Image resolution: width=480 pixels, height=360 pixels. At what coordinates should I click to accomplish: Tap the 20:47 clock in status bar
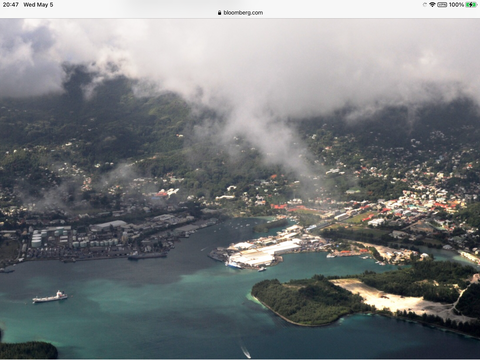pos(11,5)
